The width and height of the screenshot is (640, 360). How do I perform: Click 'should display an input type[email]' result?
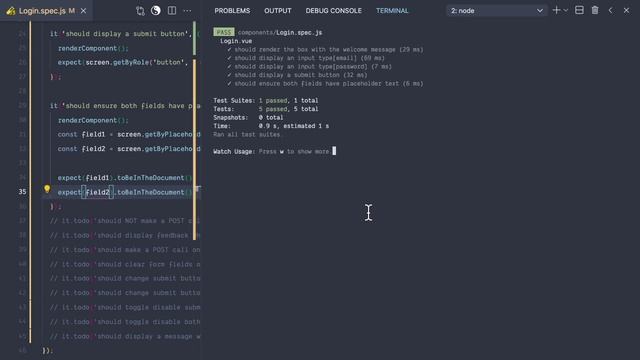[306, 58]
